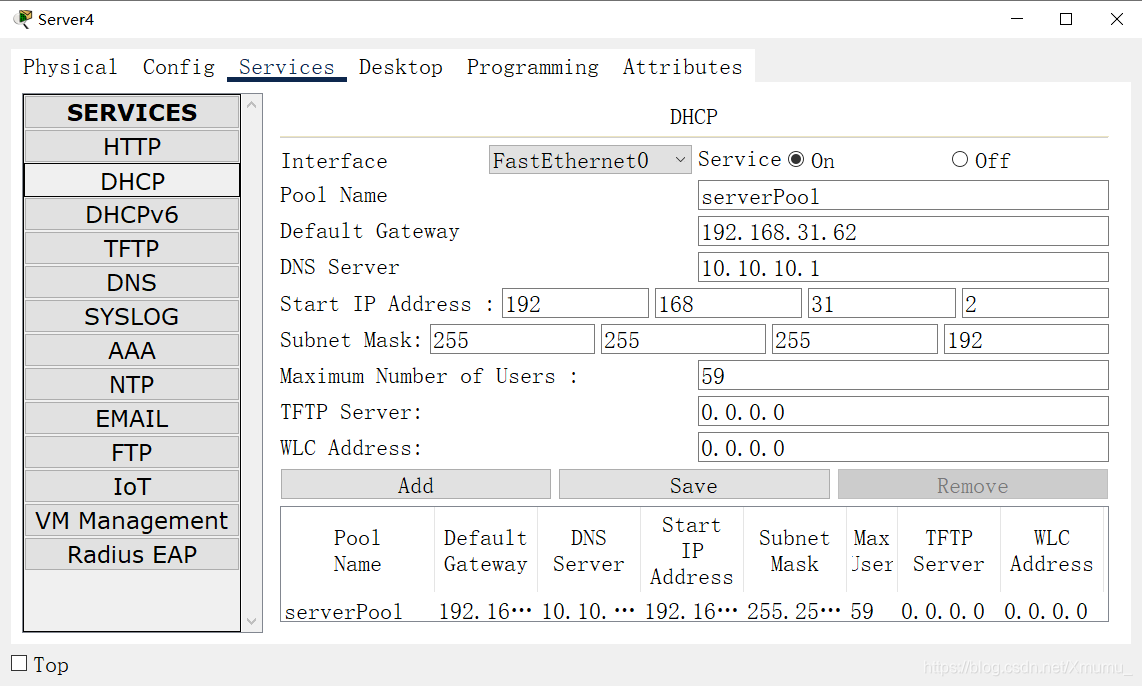Click the services list scroll down arrow
Image resolution: width=1142 pixels, height=686 pixels.
click(x=252, y=621)
